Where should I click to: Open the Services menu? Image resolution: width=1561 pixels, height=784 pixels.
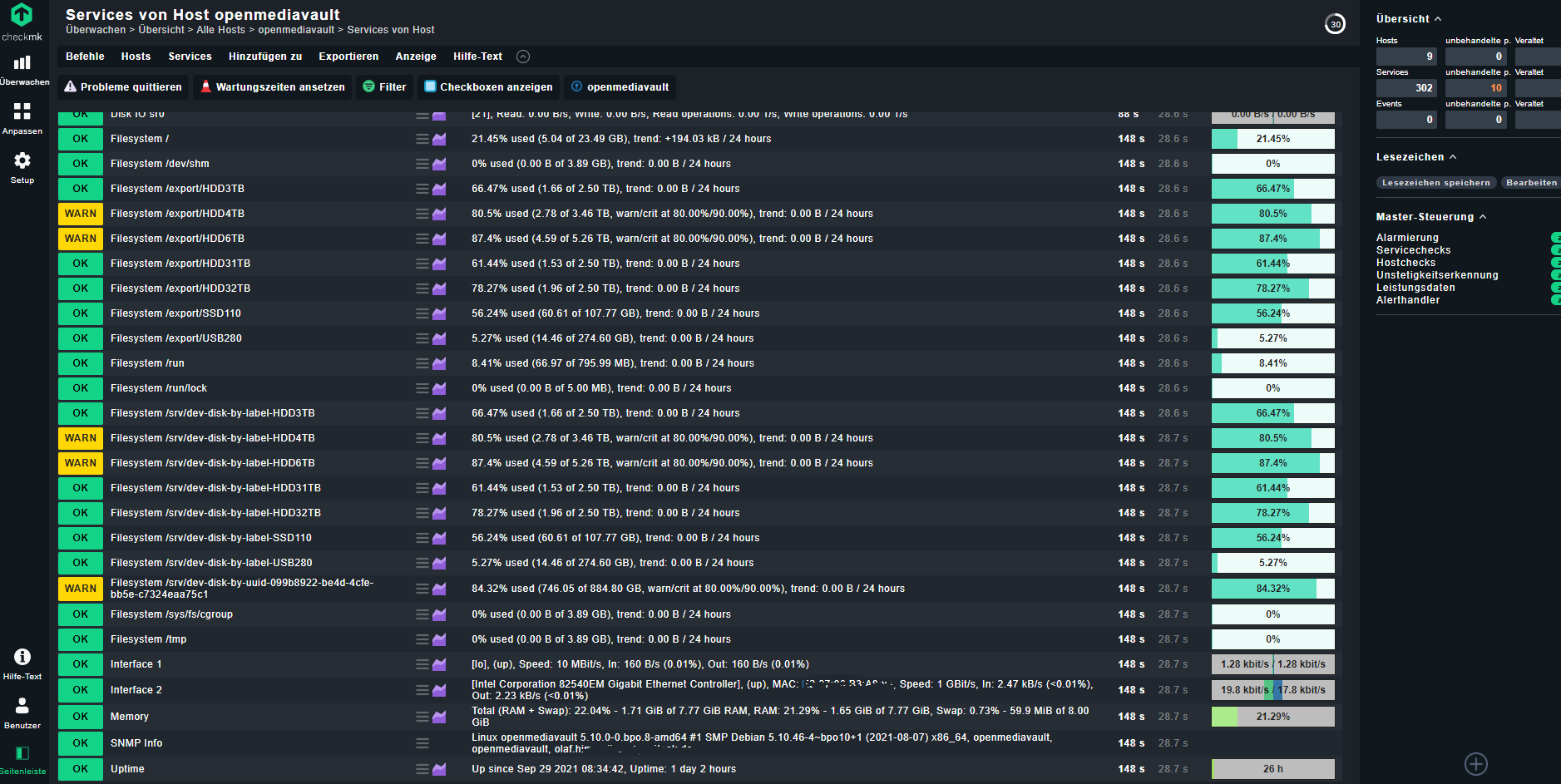click(x=190, y=57)
